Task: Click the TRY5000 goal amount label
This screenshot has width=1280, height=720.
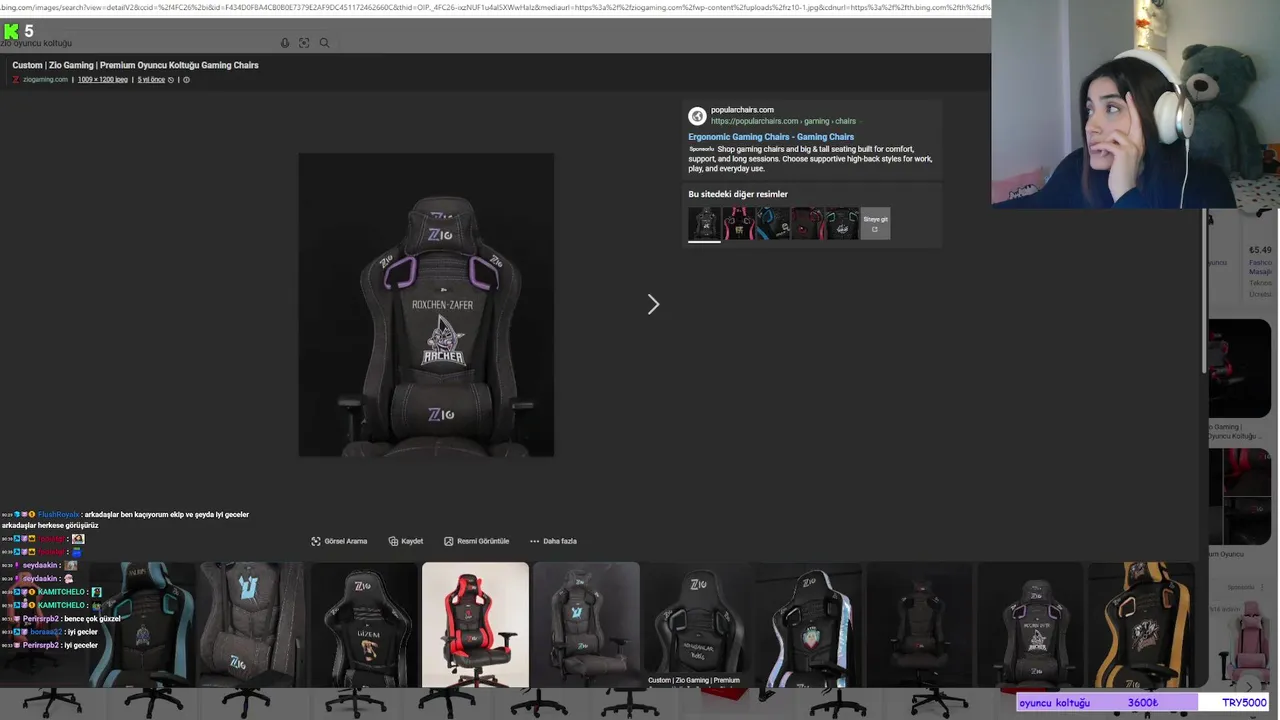Action: pos(1244,703)
